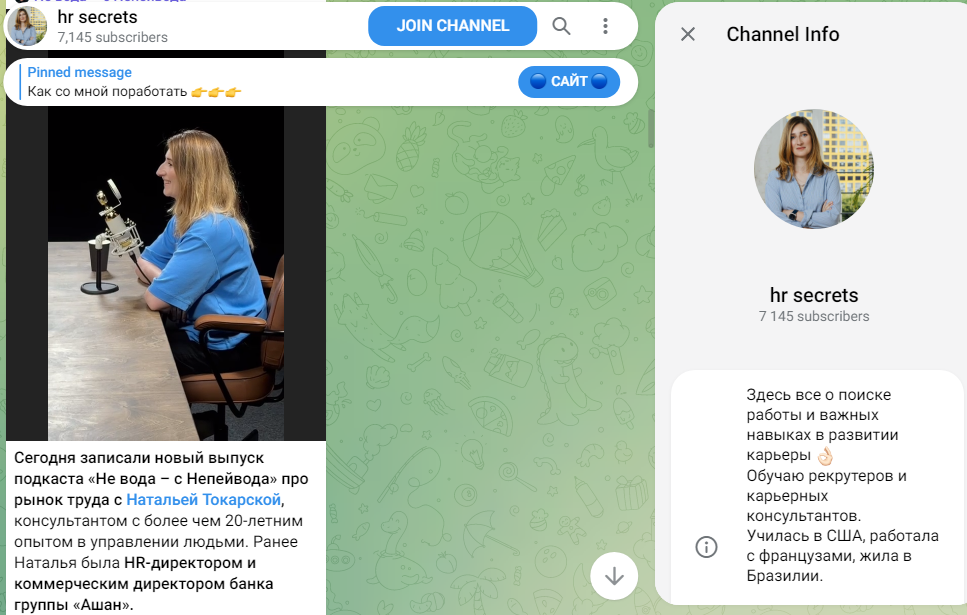
Task: Click the Channel Info panel heading
Action: pos(783,34)
